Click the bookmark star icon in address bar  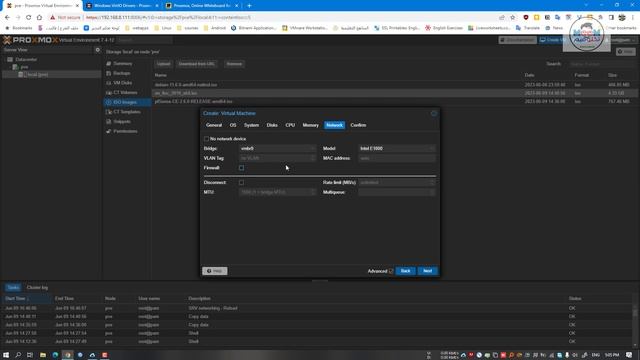(513, 18)
